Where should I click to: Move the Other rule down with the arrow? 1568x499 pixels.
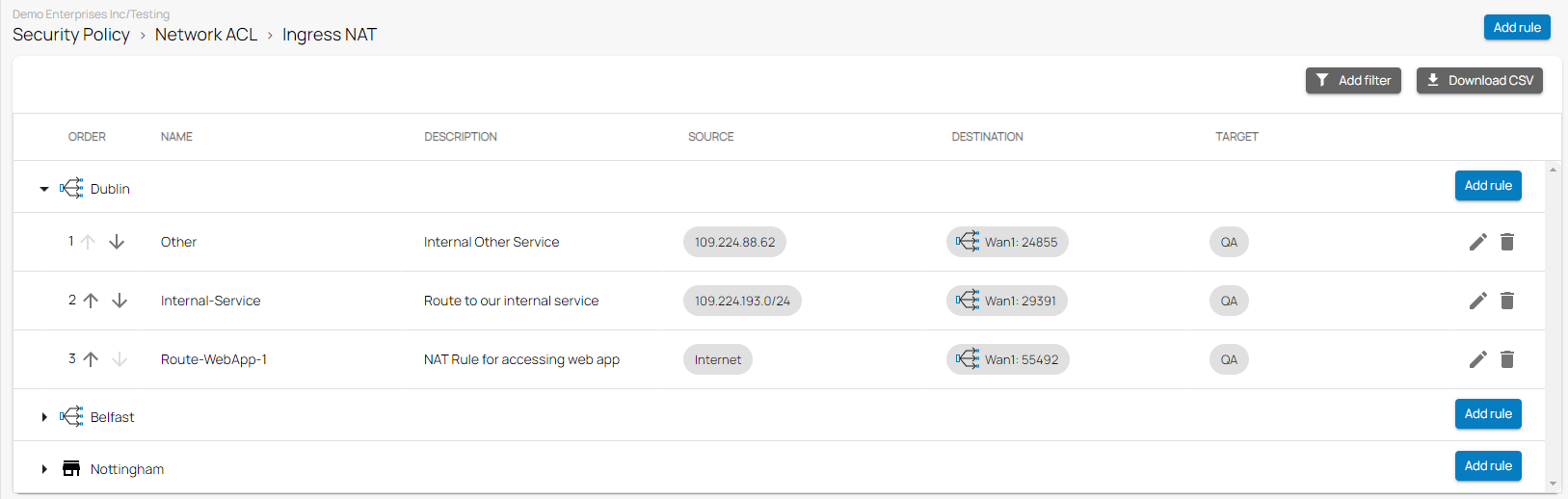tap(117, 242)
